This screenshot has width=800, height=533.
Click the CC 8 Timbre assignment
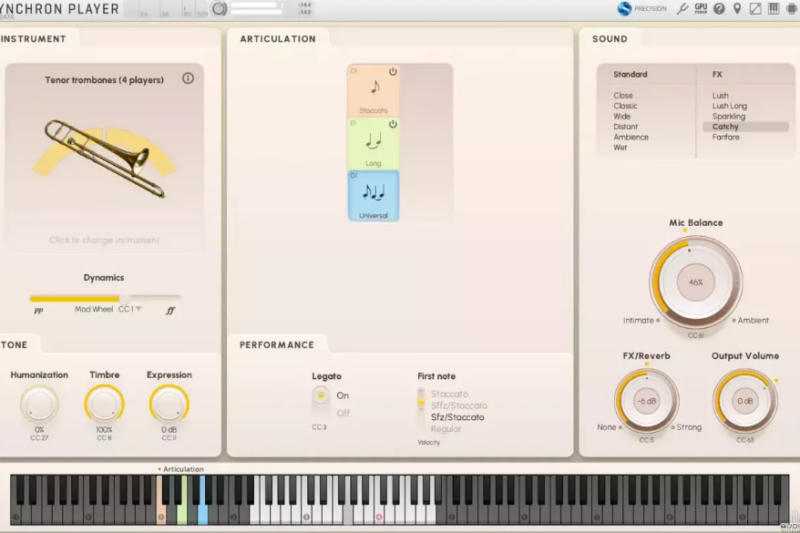point(104,438)
